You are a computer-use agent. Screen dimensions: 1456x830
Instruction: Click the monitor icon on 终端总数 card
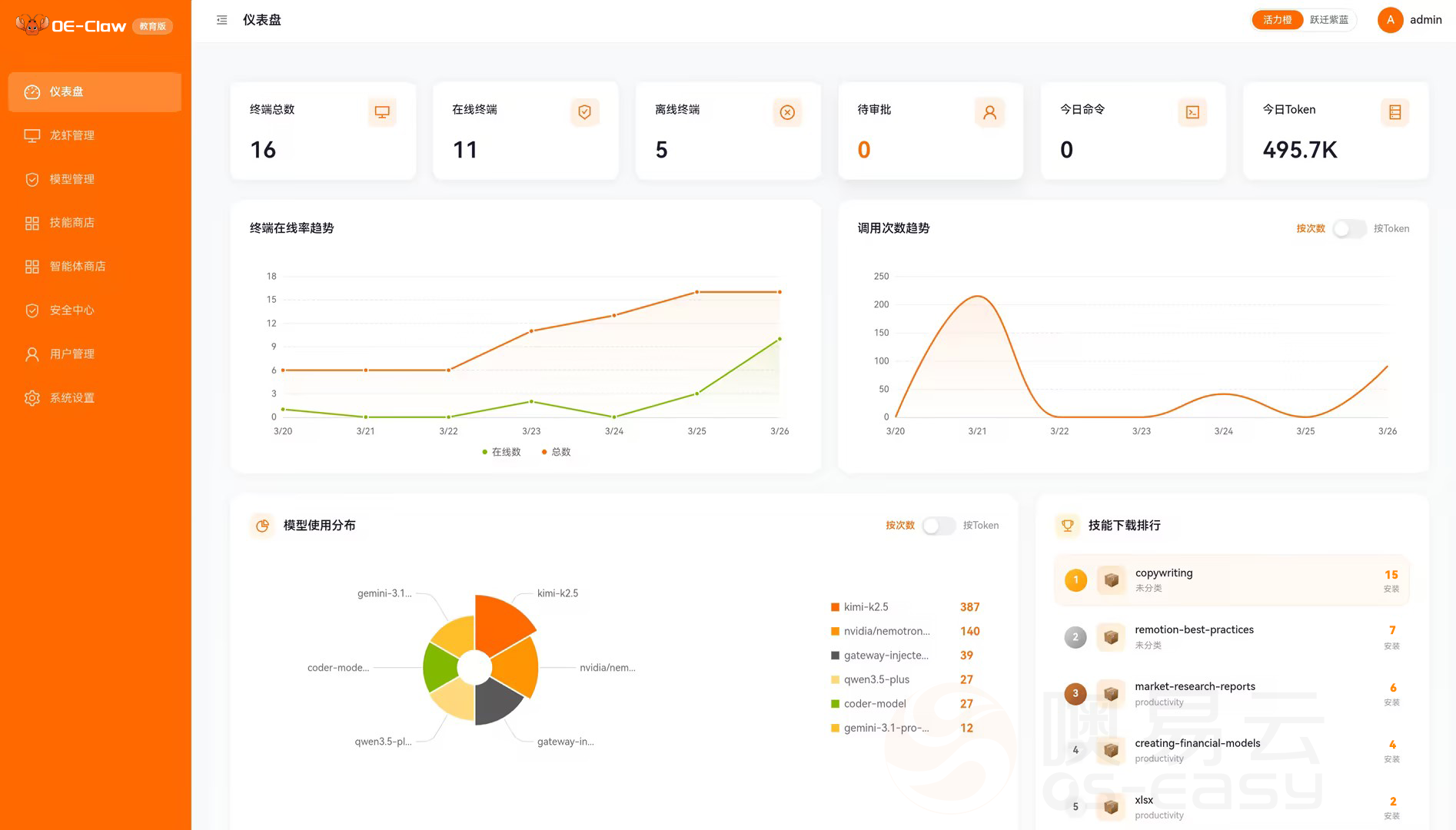381,112
